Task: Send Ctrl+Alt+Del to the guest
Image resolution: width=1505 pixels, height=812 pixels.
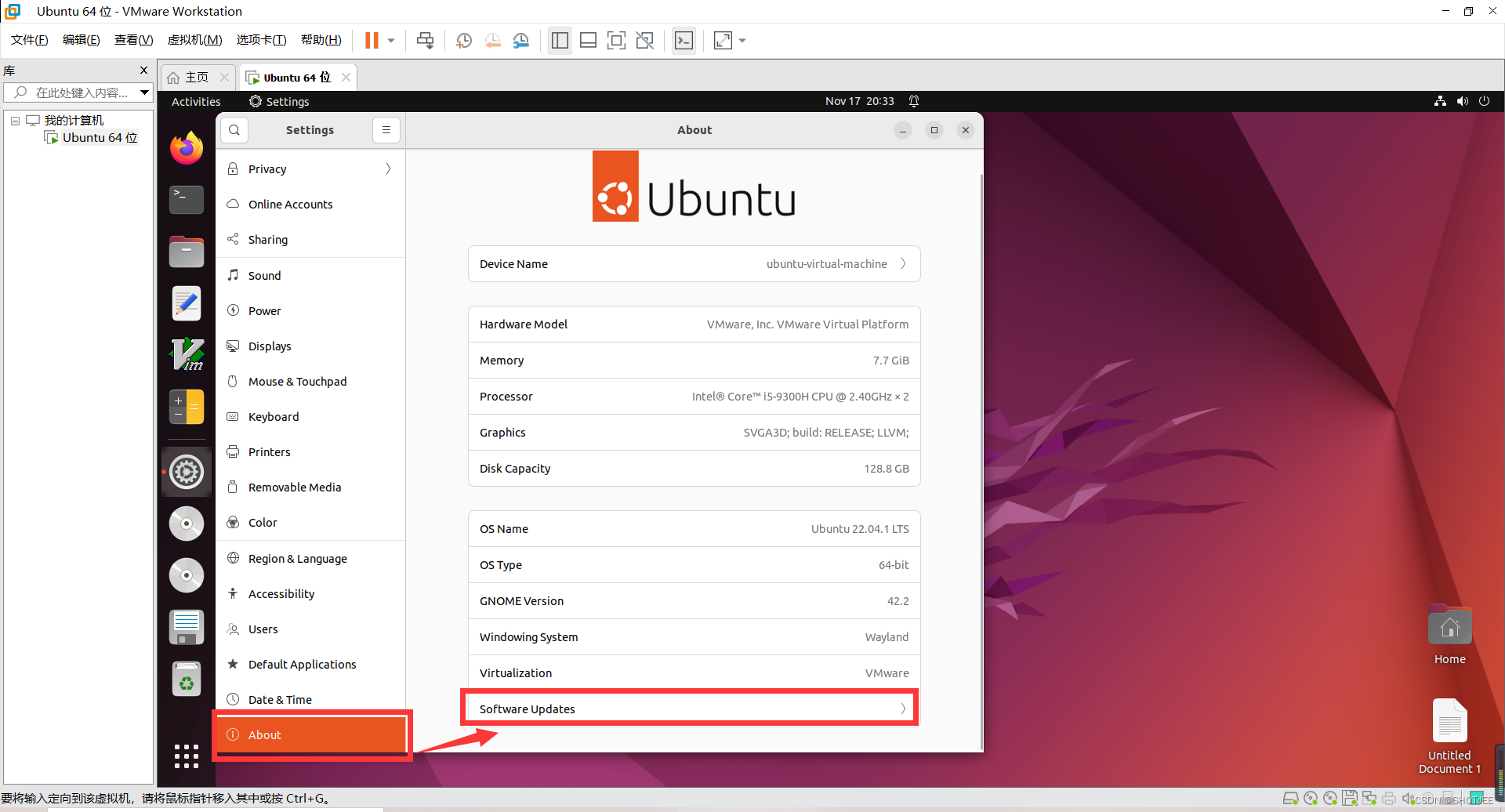Action: pos(425,40)
